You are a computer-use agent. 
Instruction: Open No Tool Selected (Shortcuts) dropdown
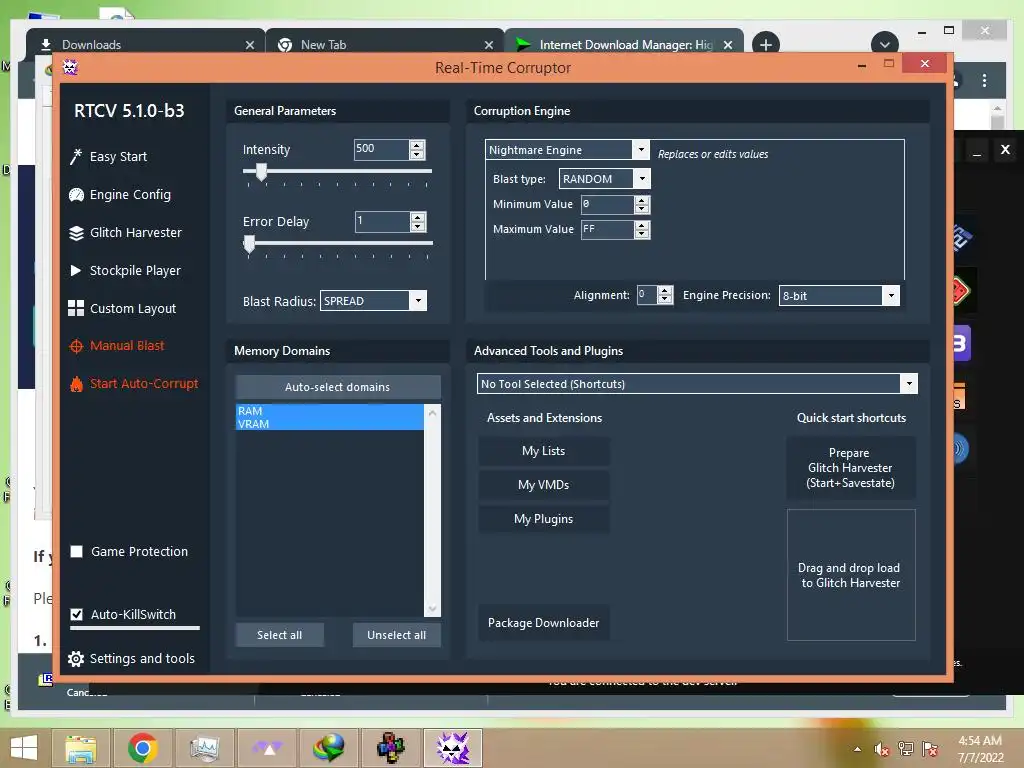pos(909,384)
